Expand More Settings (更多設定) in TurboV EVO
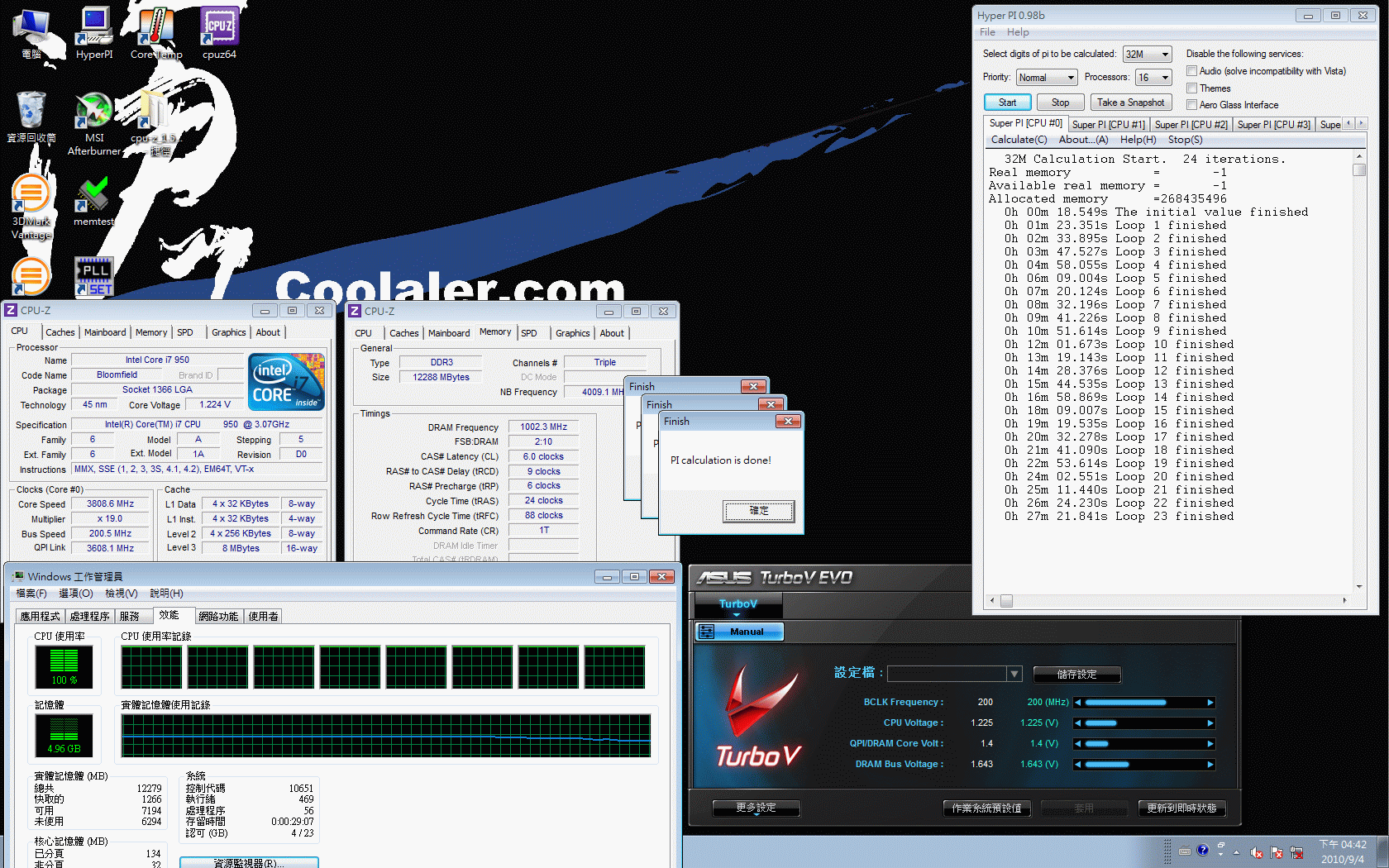The image size is (1389, 868). [x=757, y=808]
